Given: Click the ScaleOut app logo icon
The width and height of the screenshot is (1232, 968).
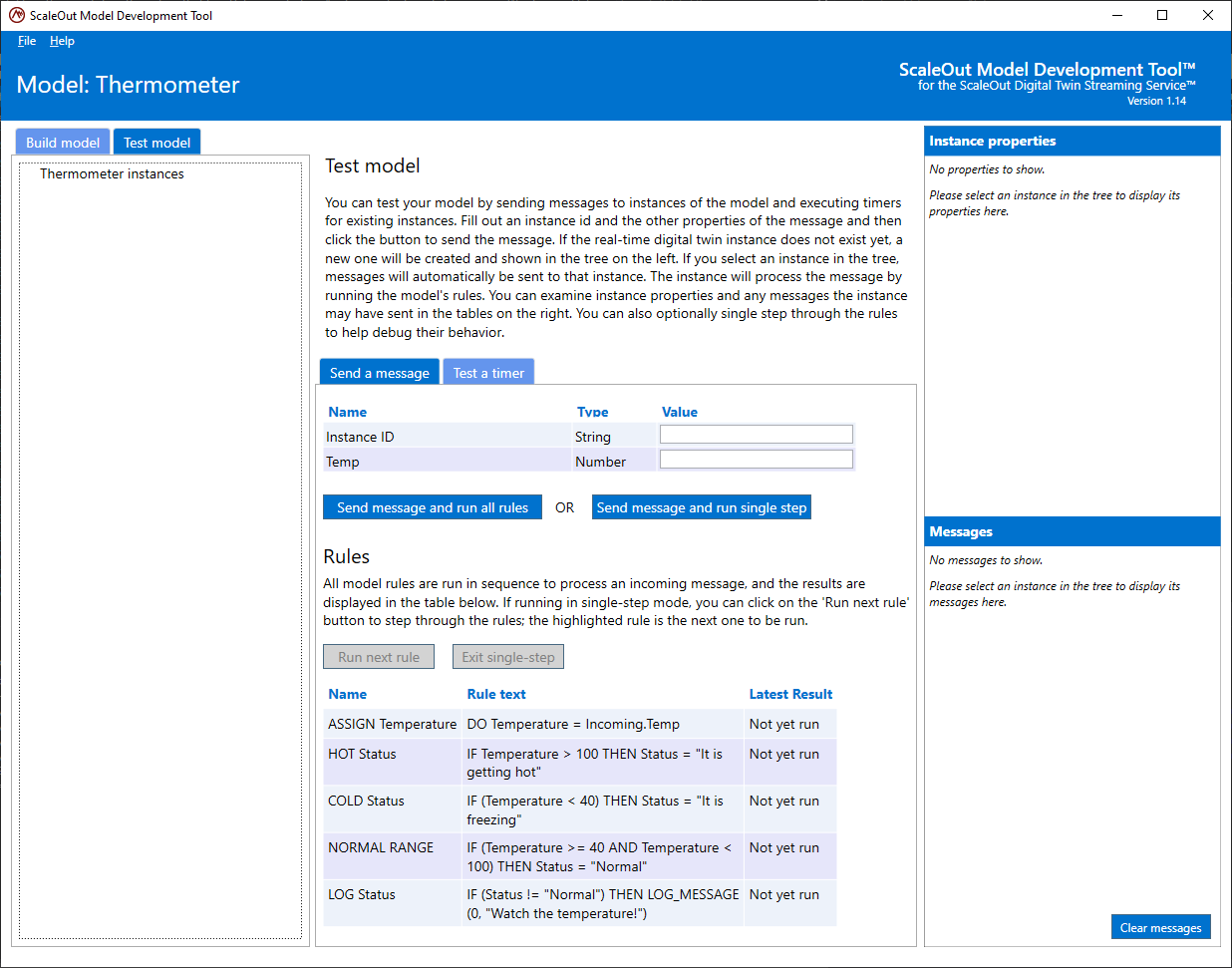Looking at the screenshot, I should point(17,15).
